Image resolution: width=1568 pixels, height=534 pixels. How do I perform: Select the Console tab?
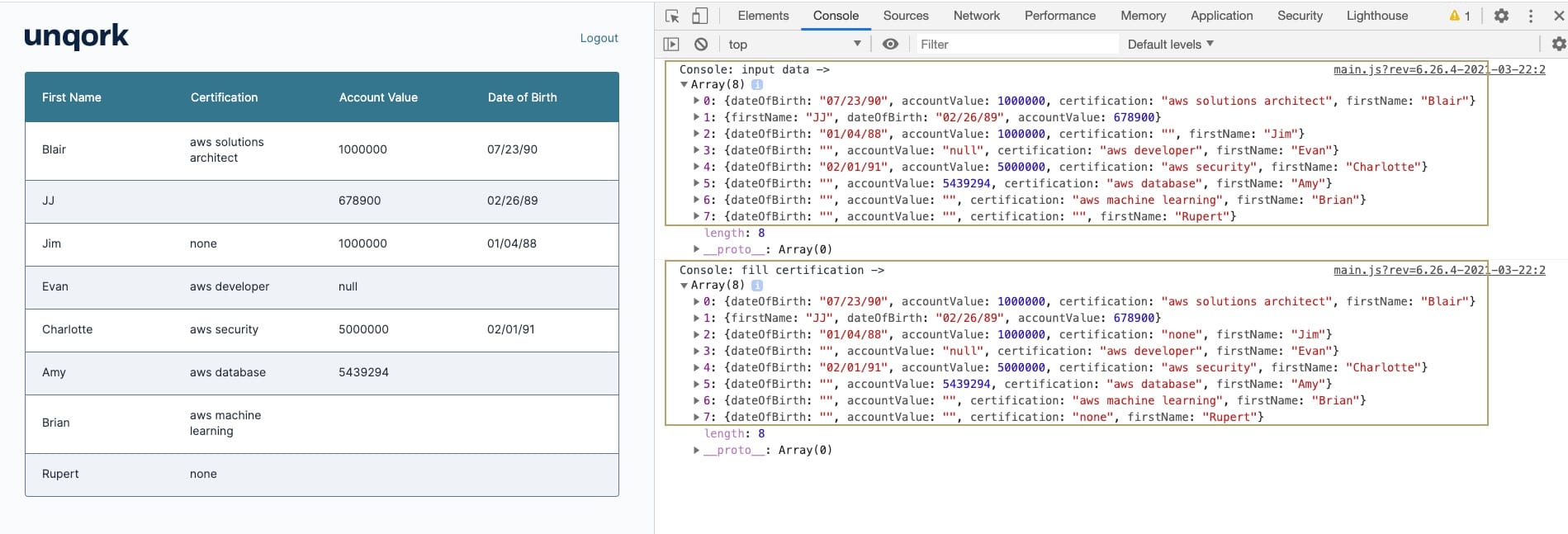(x=836, y=16)
